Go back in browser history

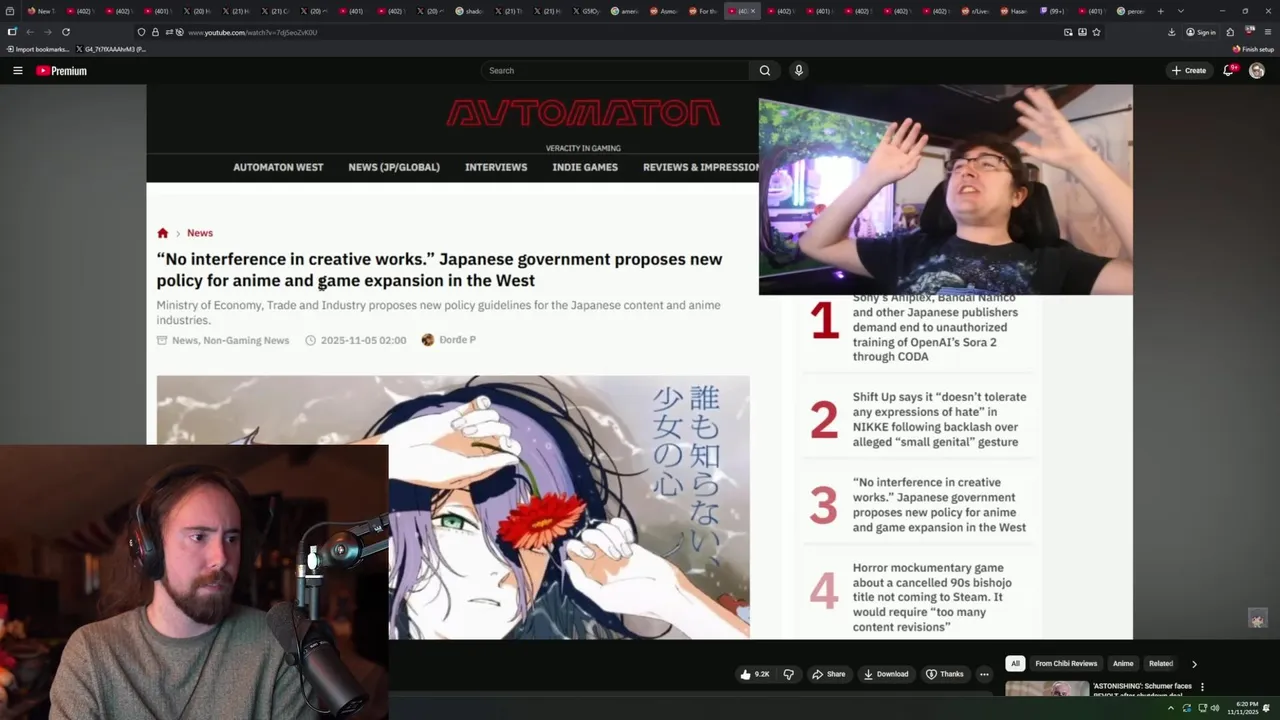[30, 32]
